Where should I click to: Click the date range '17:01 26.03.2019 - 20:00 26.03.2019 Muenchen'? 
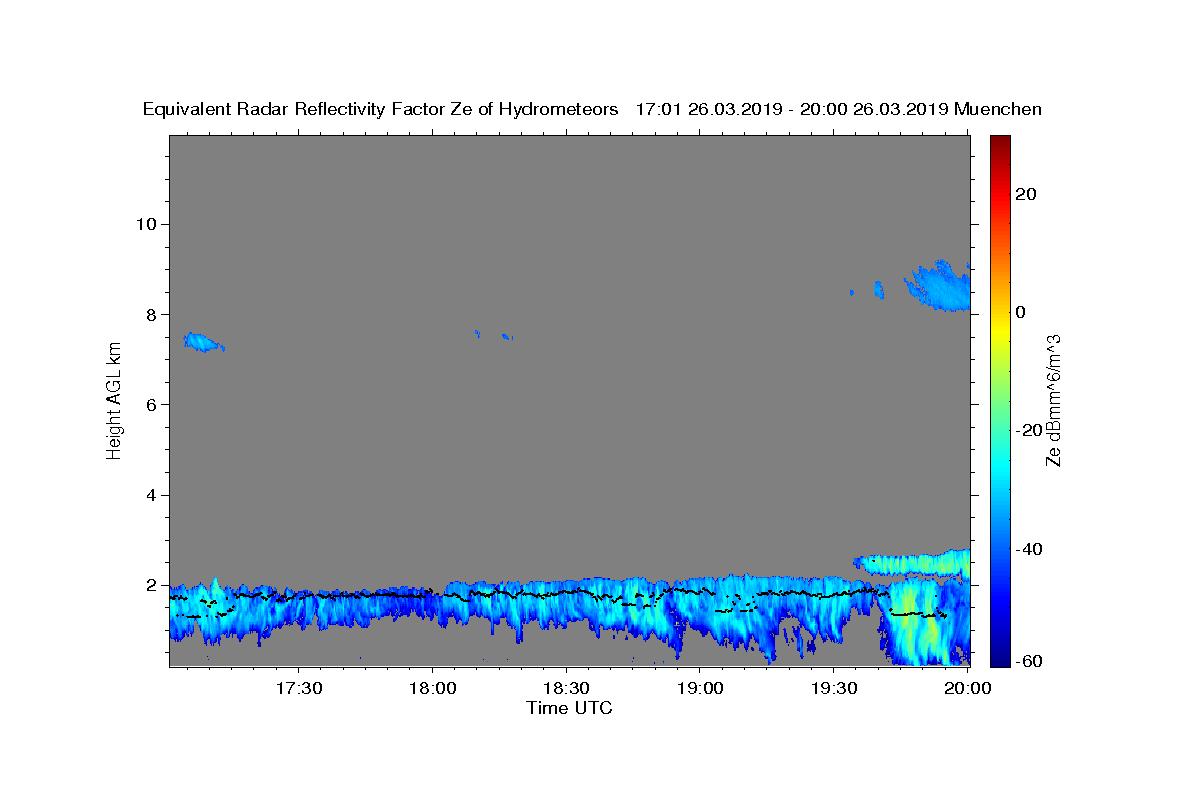click(x=839, y=110)
